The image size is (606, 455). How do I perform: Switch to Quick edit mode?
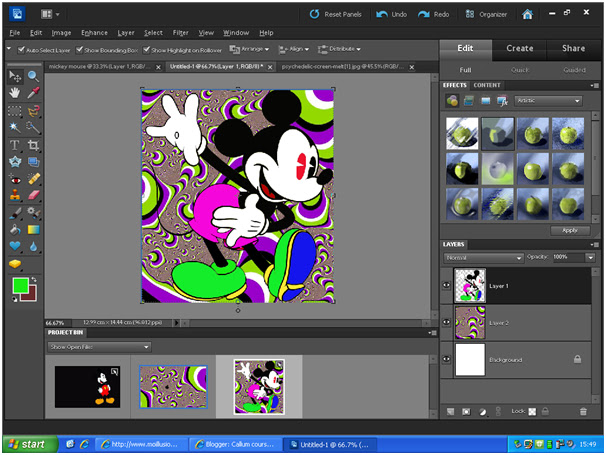coord(520,70)
